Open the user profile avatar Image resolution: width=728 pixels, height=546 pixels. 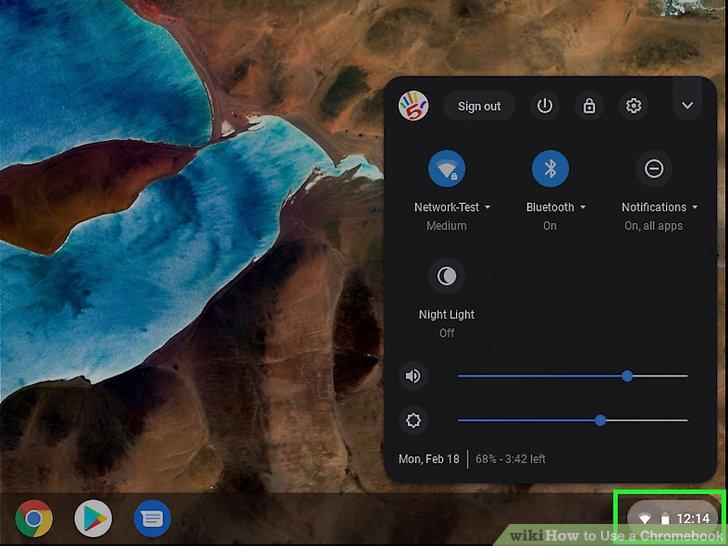pos(413,106)
